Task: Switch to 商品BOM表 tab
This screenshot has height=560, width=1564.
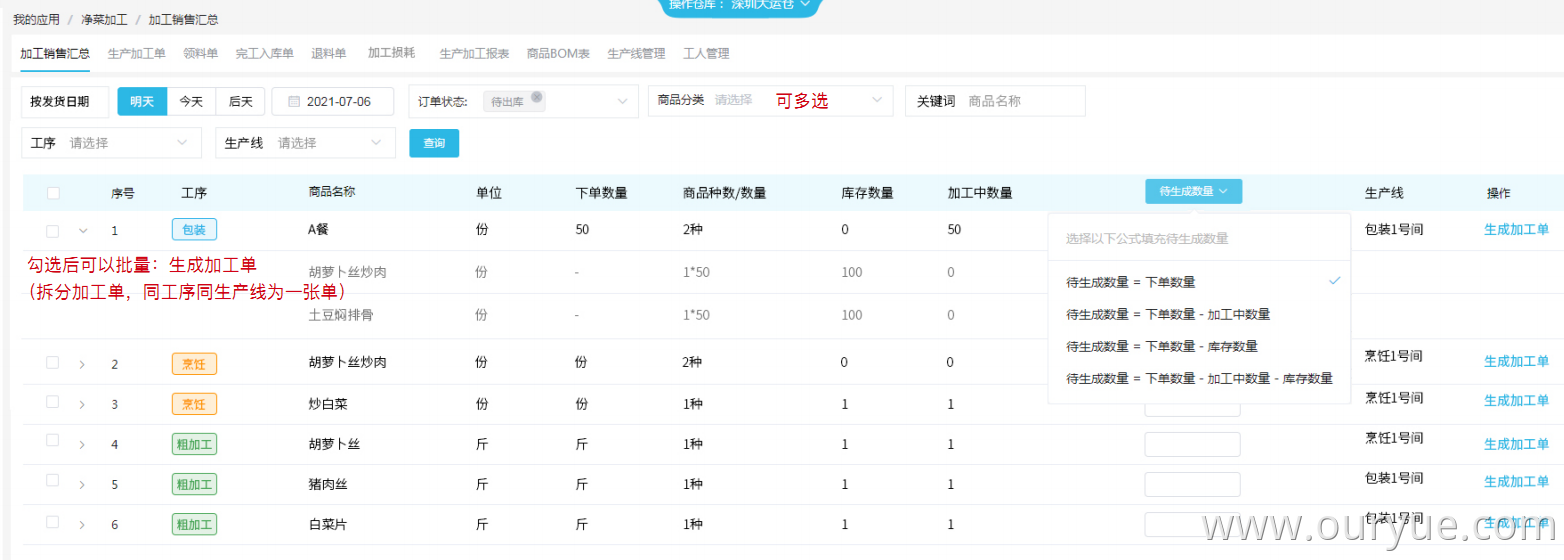Action: (x=557, y=54)
